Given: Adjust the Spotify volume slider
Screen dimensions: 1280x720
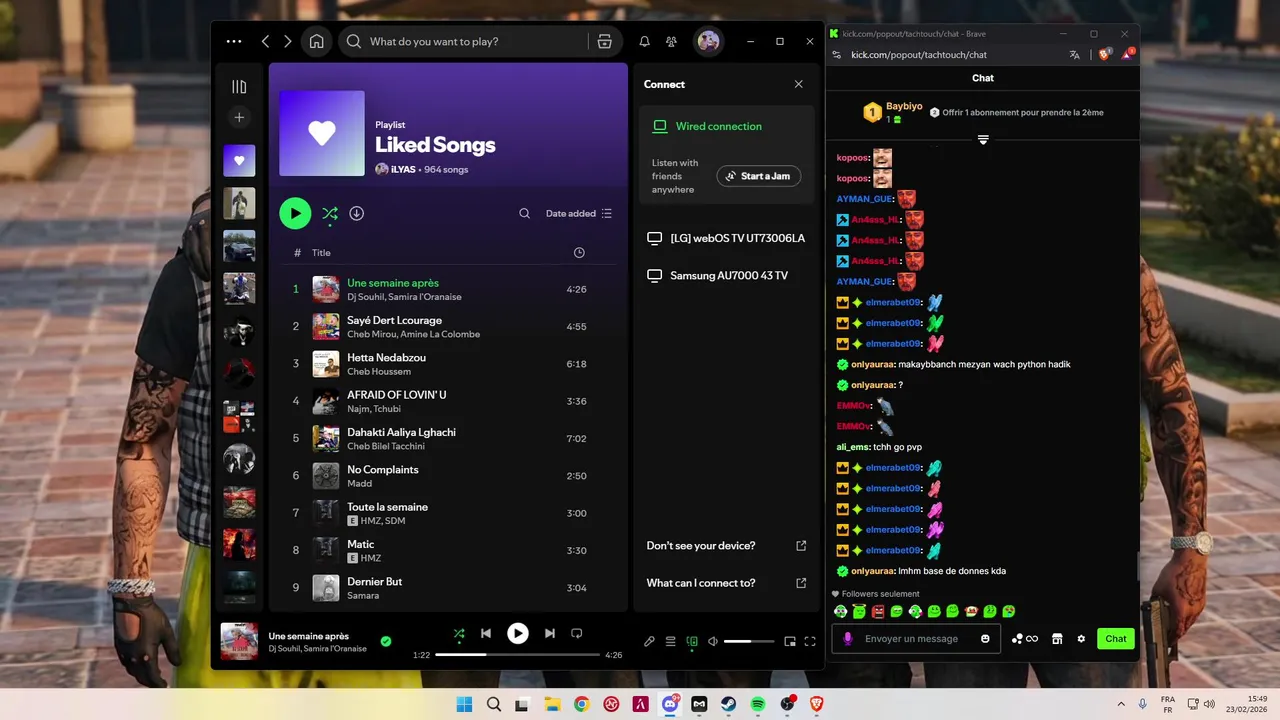Looking at the screenshot, I should click(x=749, y=641).
